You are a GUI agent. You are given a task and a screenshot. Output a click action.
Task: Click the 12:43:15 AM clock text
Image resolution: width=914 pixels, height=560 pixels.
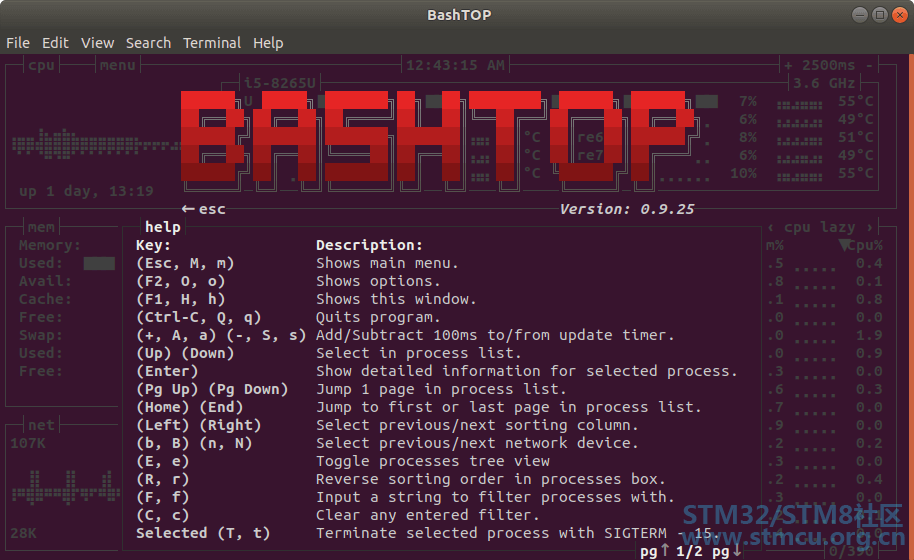pyautogui.click(x=455, y=65)
